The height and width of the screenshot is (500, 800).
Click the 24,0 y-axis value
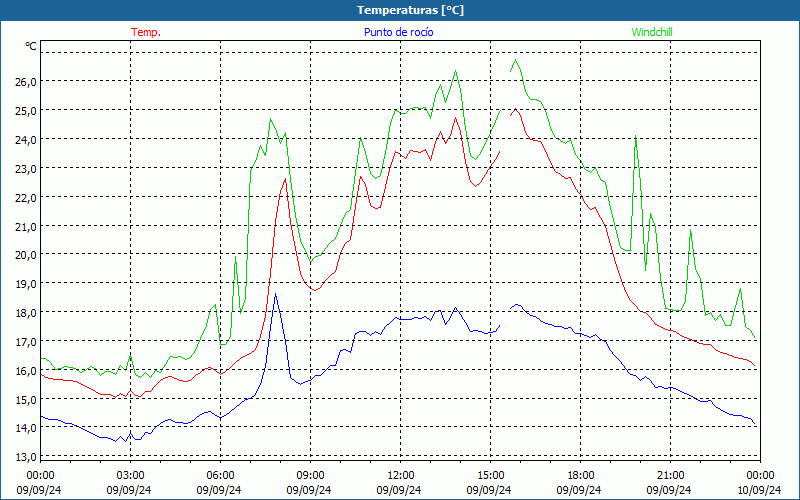[24, 139]
